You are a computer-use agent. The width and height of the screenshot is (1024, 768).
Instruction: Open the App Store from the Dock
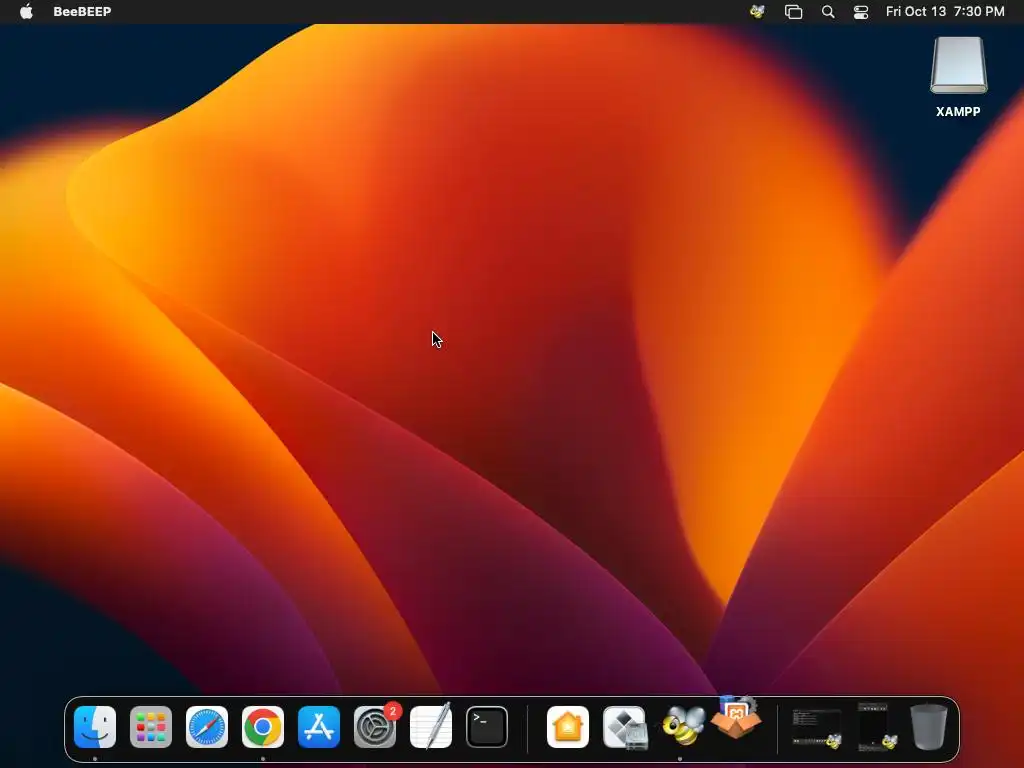(319, 727)
